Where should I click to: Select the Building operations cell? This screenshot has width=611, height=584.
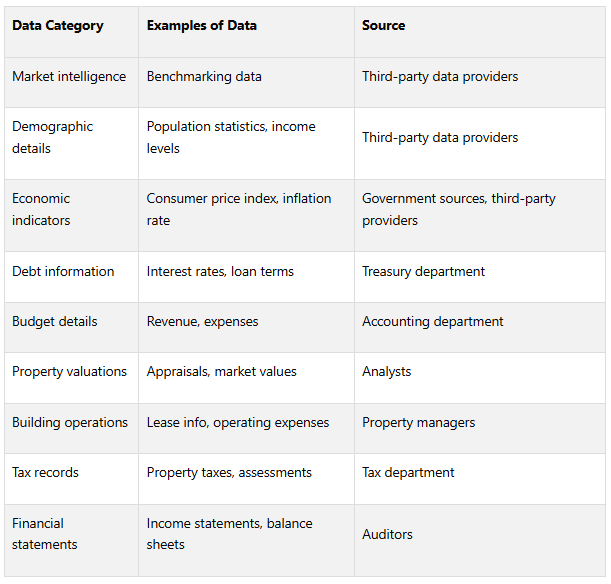(x=70, y=422)
